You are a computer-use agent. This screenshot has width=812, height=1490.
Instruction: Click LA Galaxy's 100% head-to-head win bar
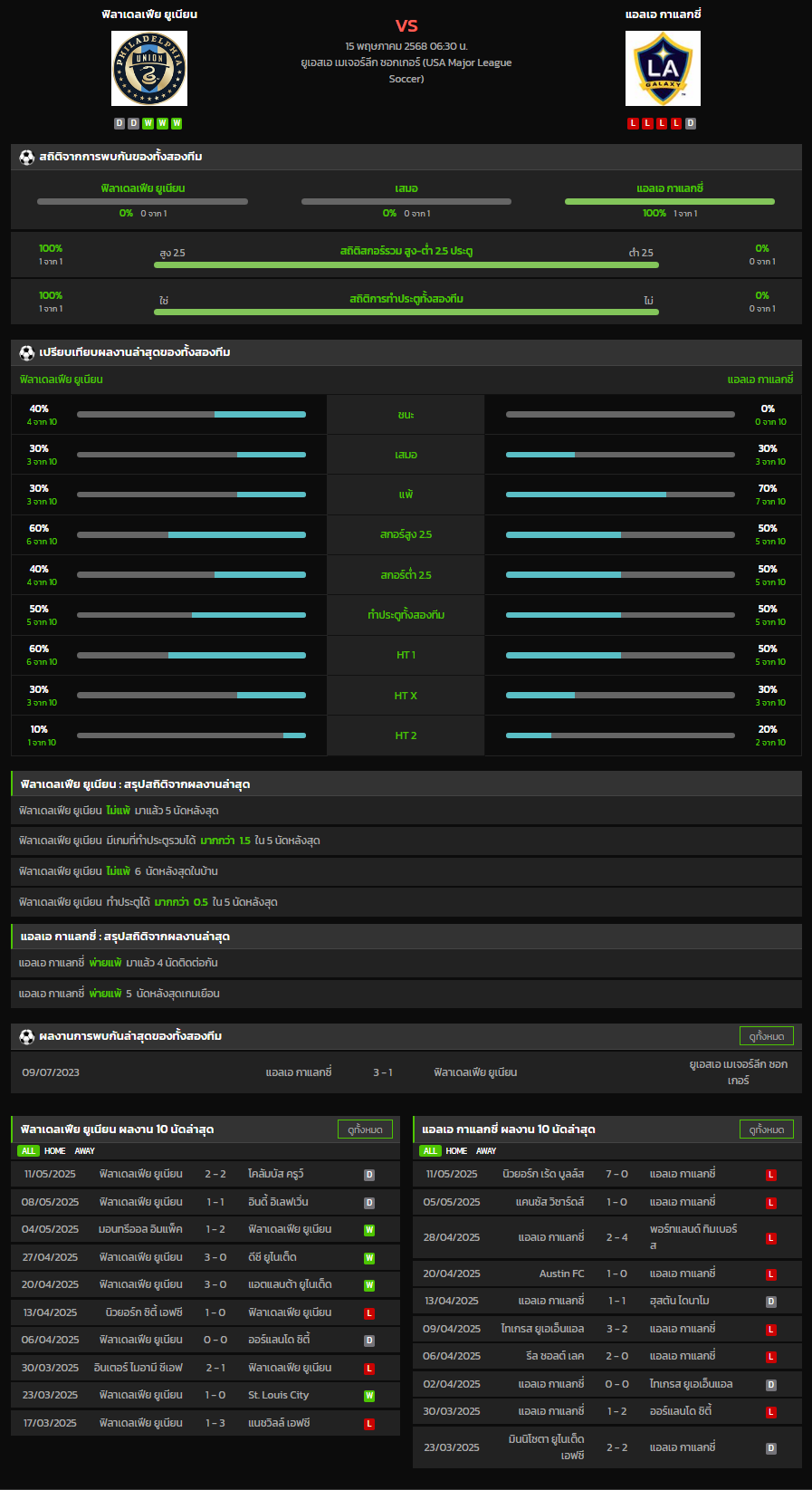670,201
